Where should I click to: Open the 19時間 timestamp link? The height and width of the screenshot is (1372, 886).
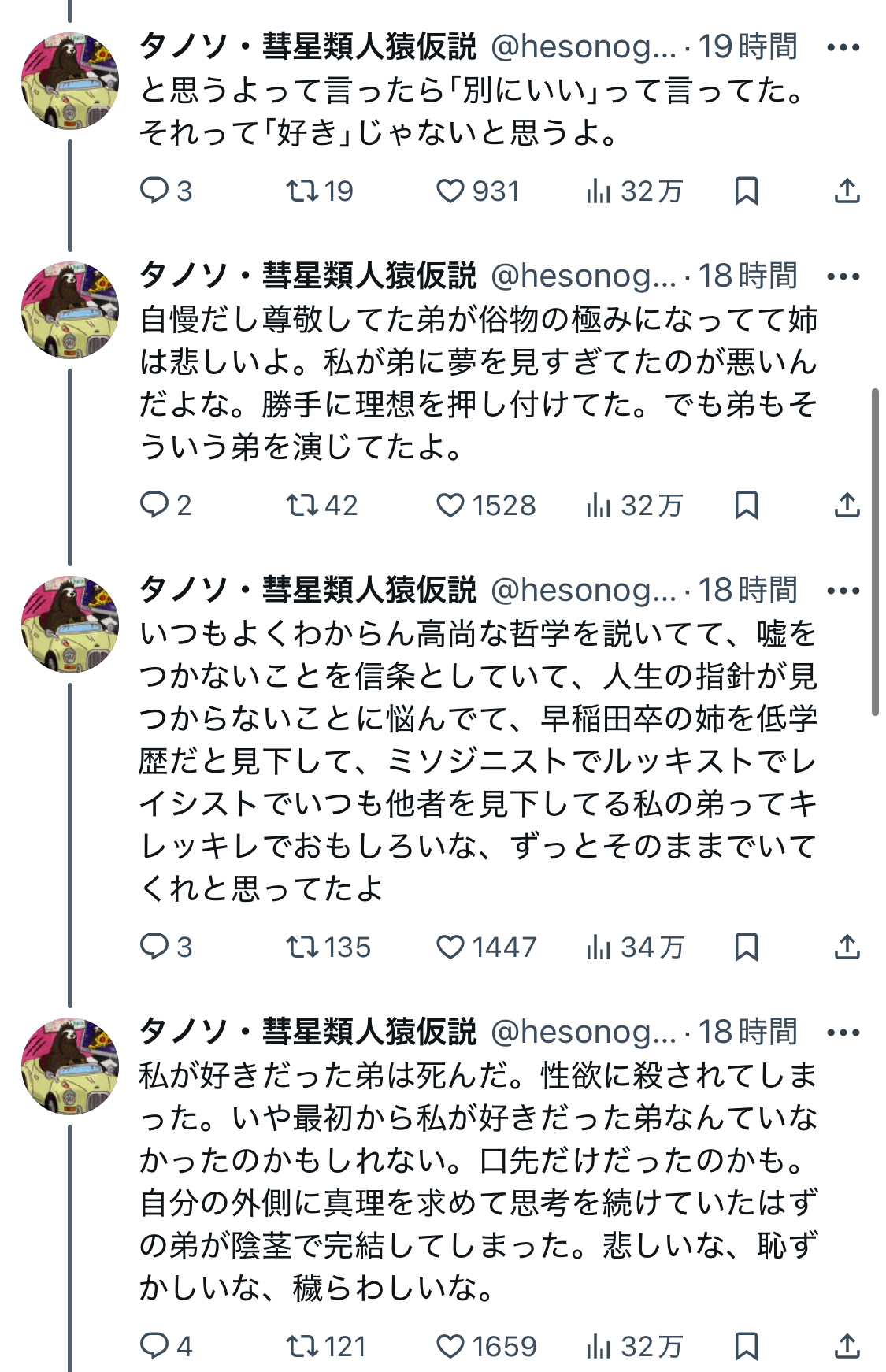[748, 48]
